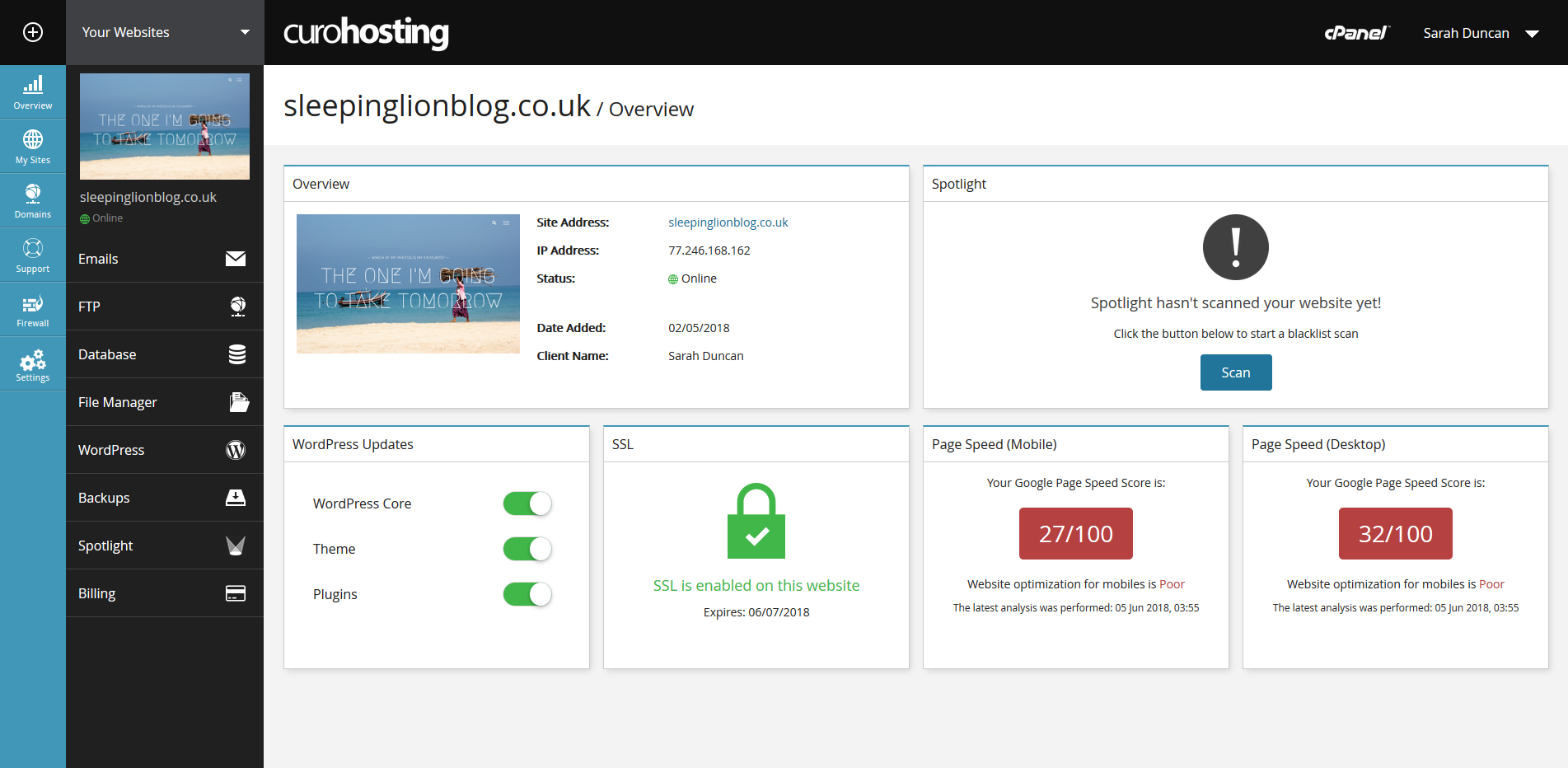
Task: Click the File Manager folder icon
Action: pyautogui.click(x=239, y=402)
